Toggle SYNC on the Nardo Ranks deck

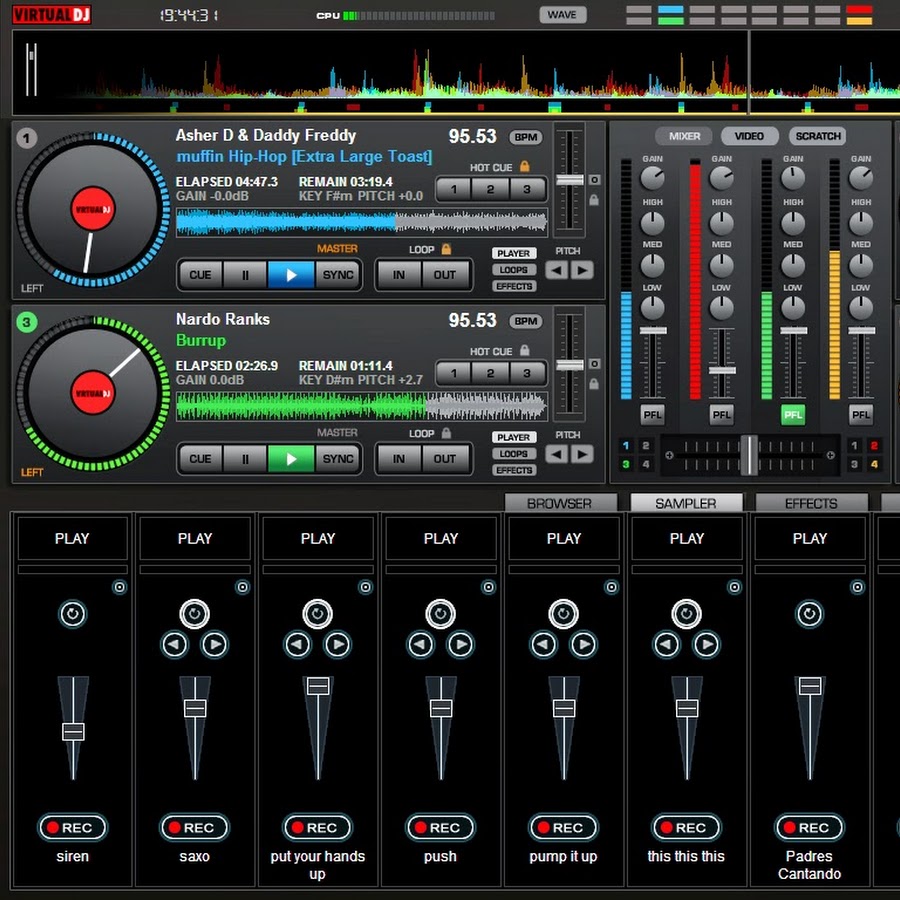point(338,459)
